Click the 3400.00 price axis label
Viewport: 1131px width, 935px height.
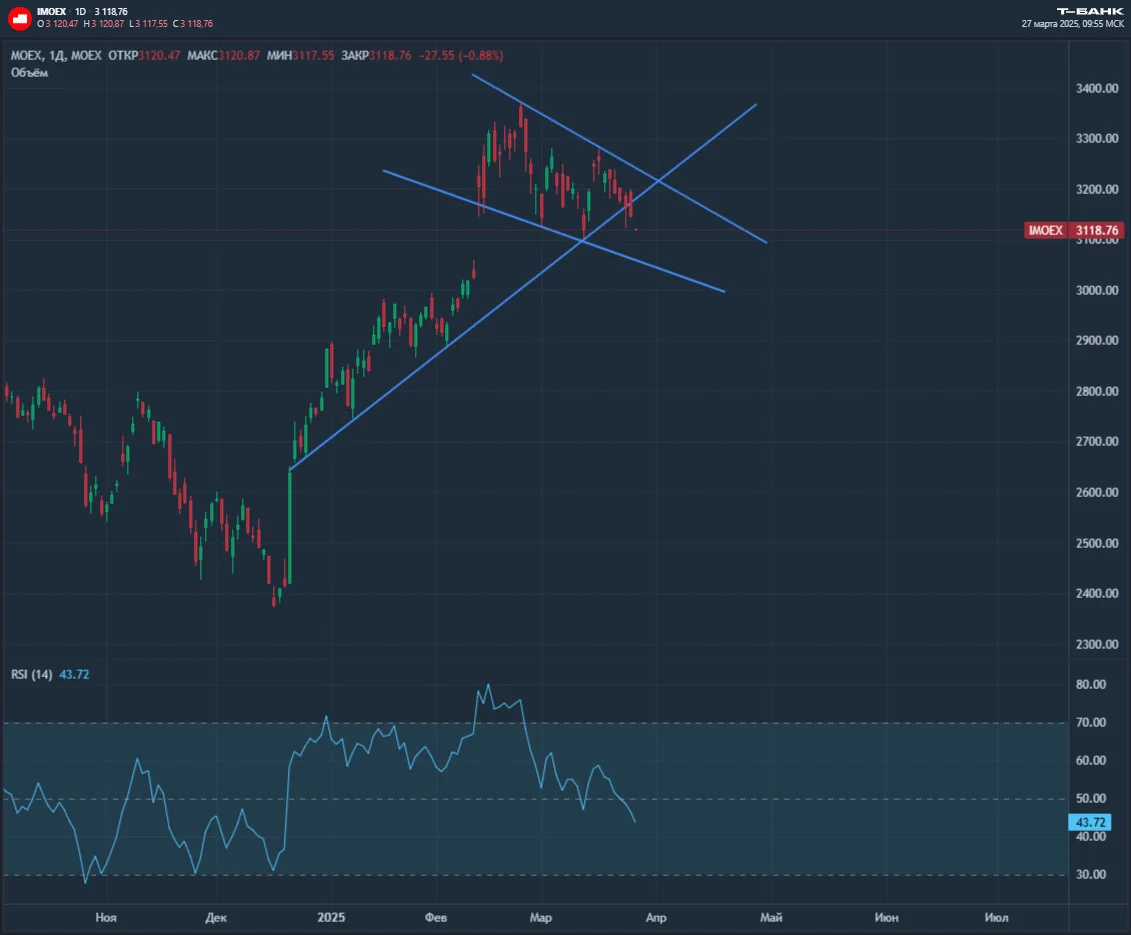click(1097, 88)
